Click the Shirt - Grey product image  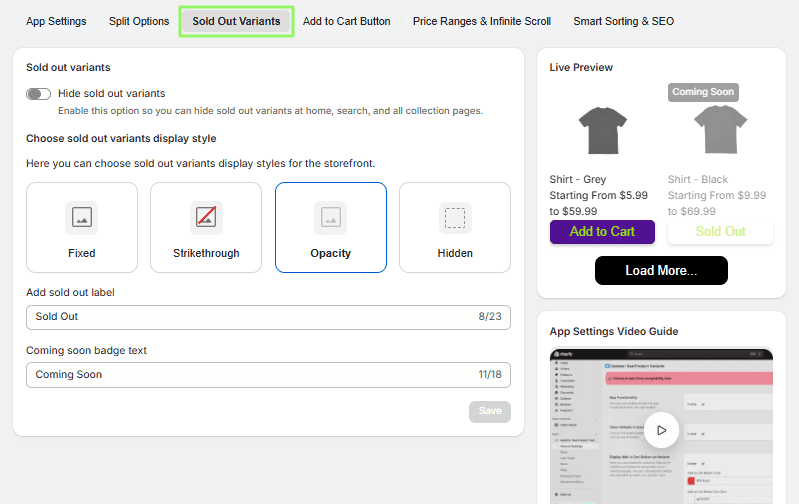603,130
